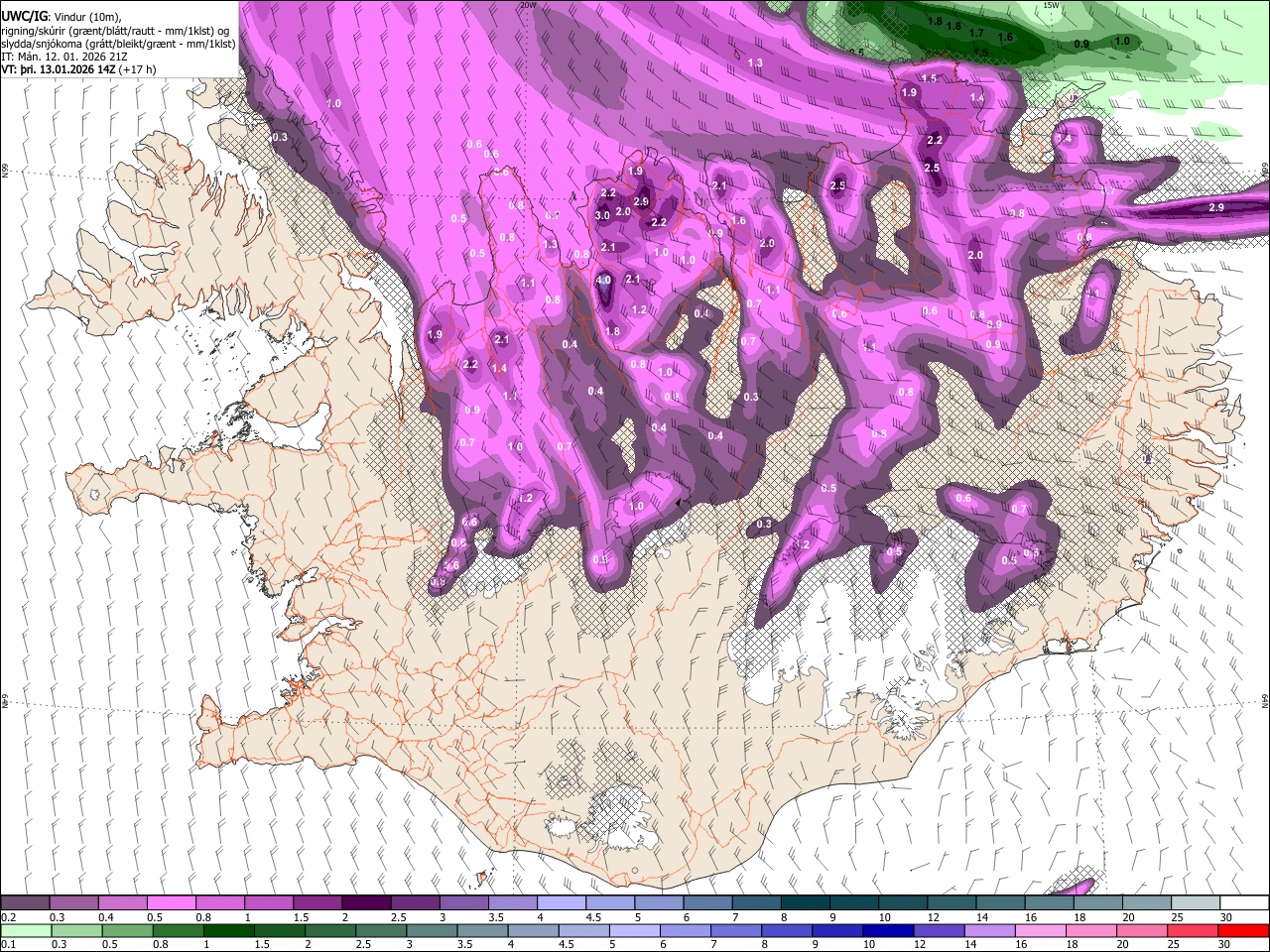The image size is (1270, 952).
Task: Click the dark green lower swatch between 1 and 1.5
Action: tap(228, 930)
